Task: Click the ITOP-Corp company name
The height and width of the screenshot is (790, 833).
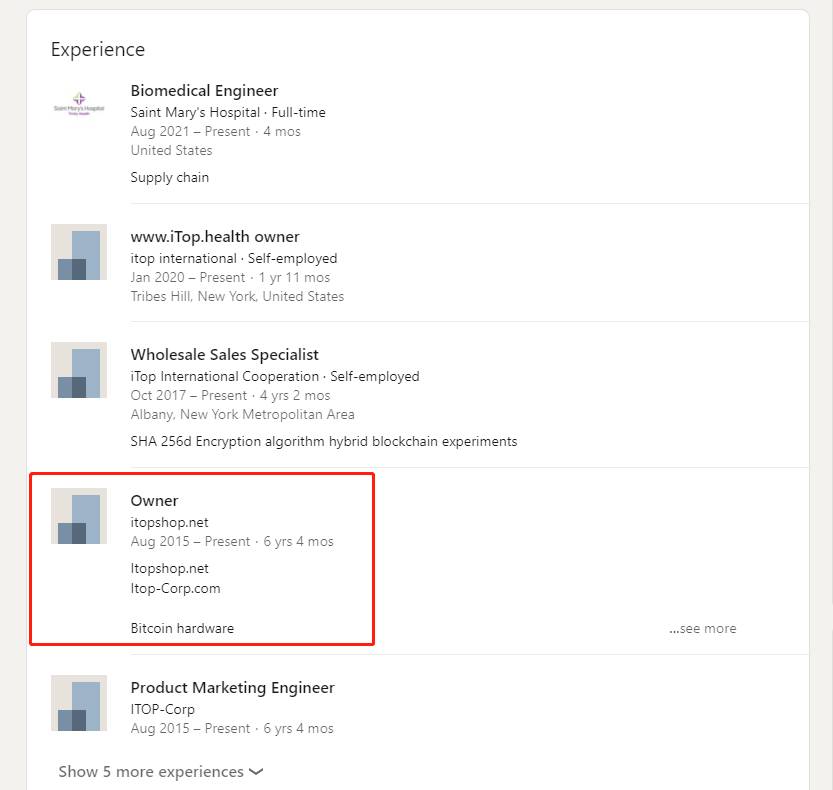Action: click(x=162, y=709)
